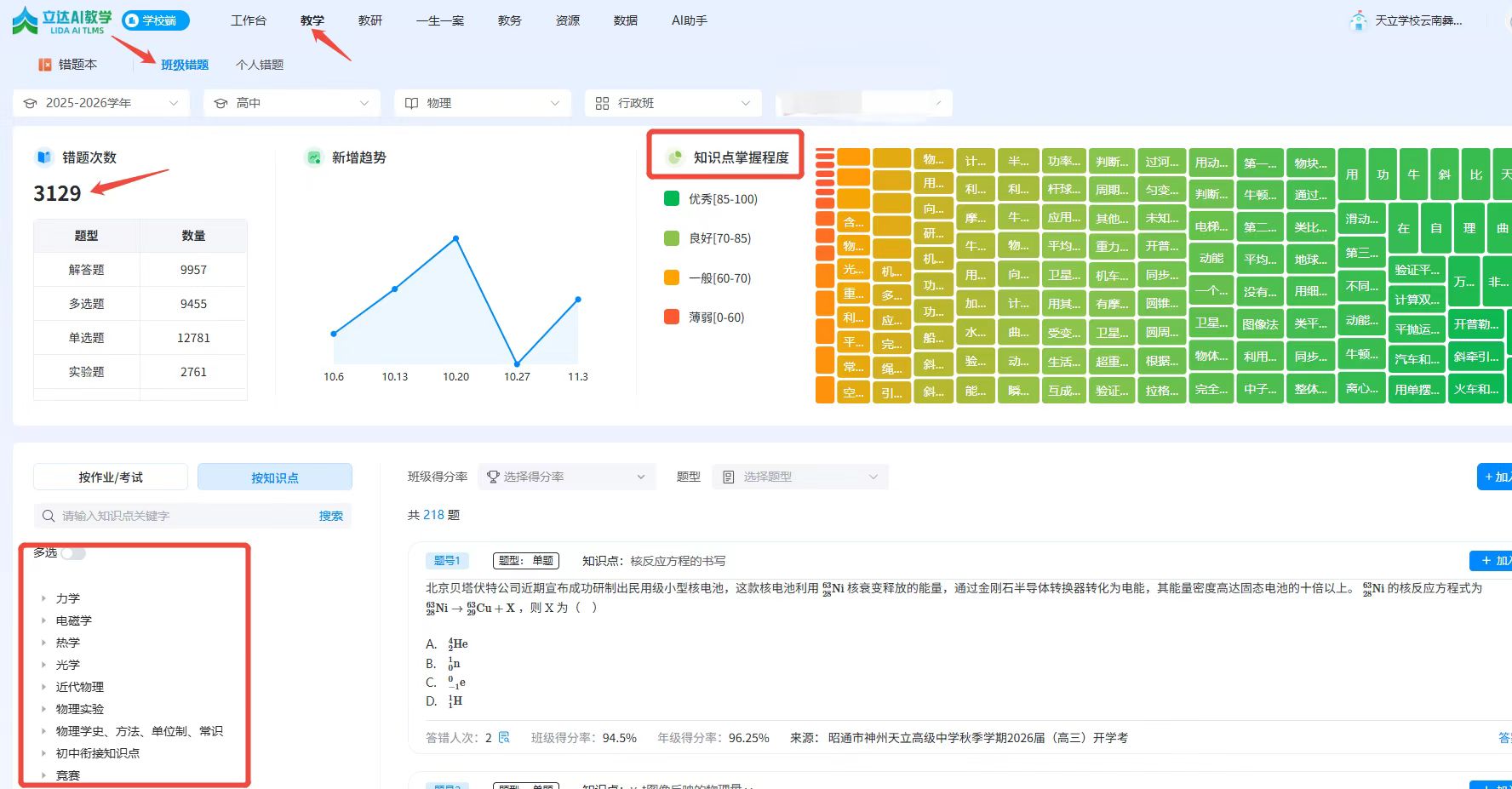Open the 数据 menu in top navigation
Image resolution: width=1512 pixels, height=789 pixels.
[x=625, y=20]
